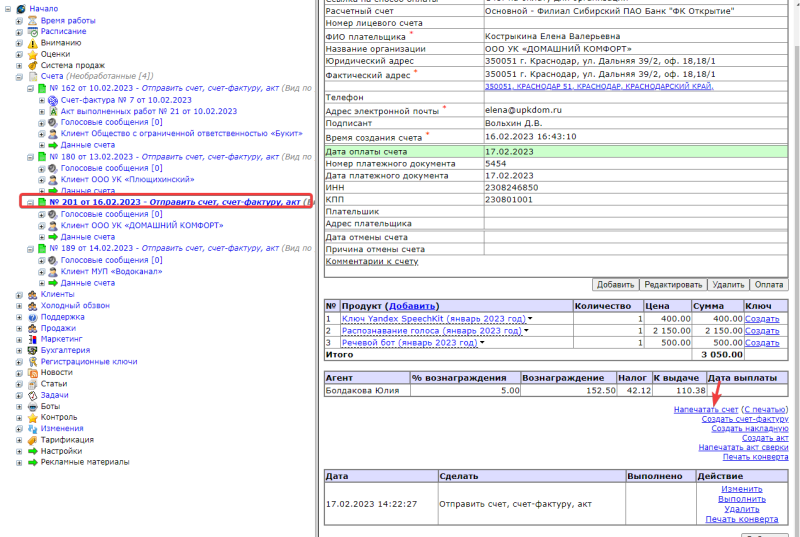Click the chart icon beside Маркетинг
Screen dimensions: 800x537
click(x=32, y=339)
